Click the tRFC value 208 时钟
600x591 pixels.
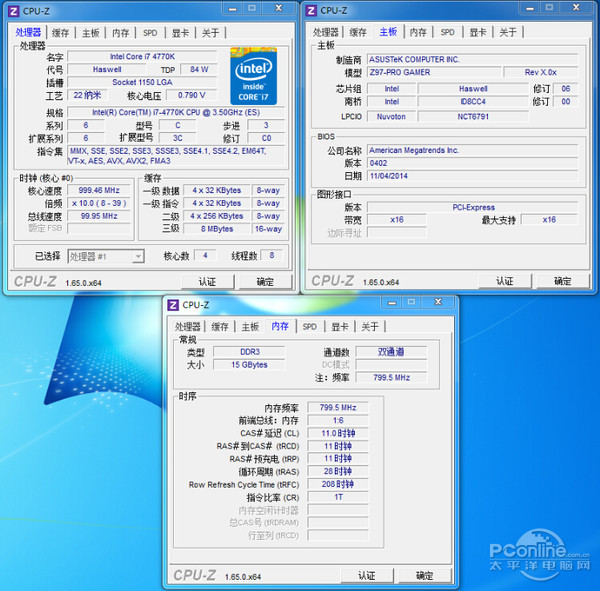pyautogui.click(x=338, y=485)
